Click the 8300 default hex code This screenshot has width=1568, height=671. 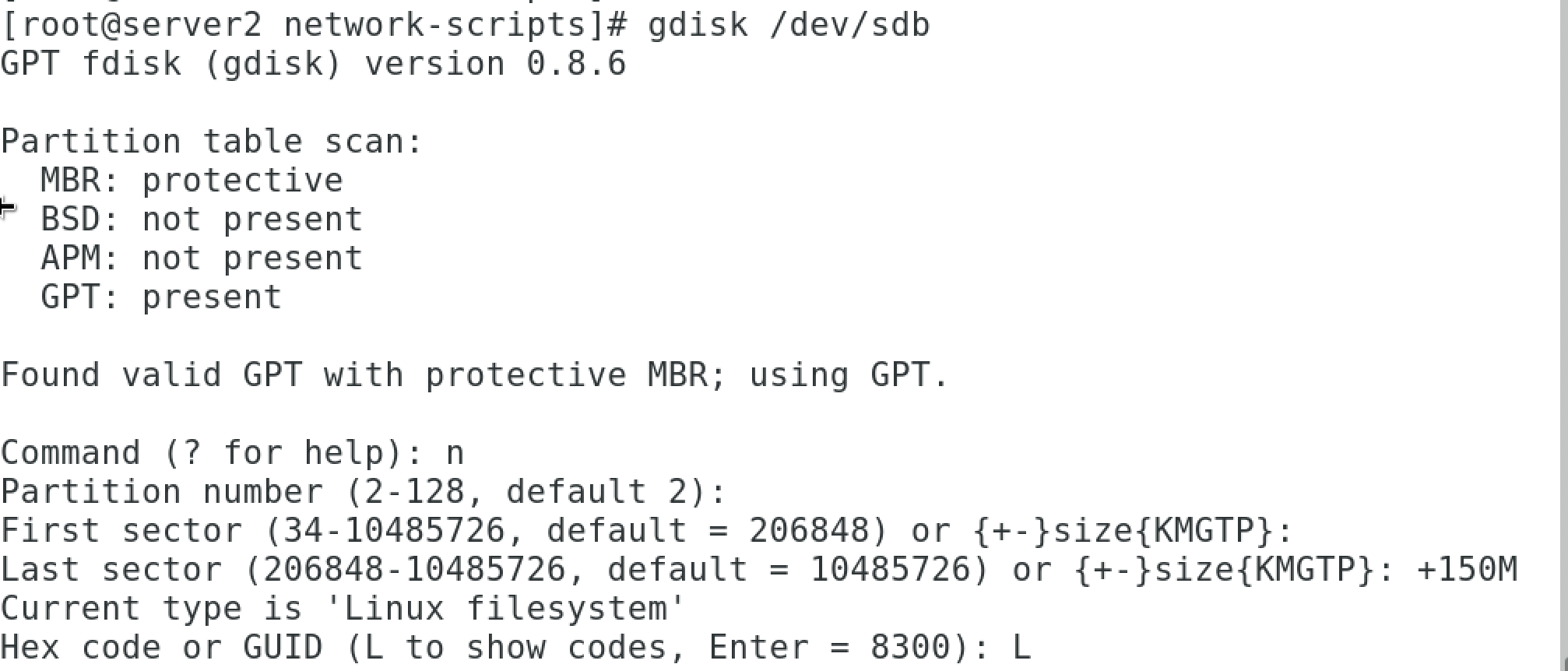(x=910, y=648)
